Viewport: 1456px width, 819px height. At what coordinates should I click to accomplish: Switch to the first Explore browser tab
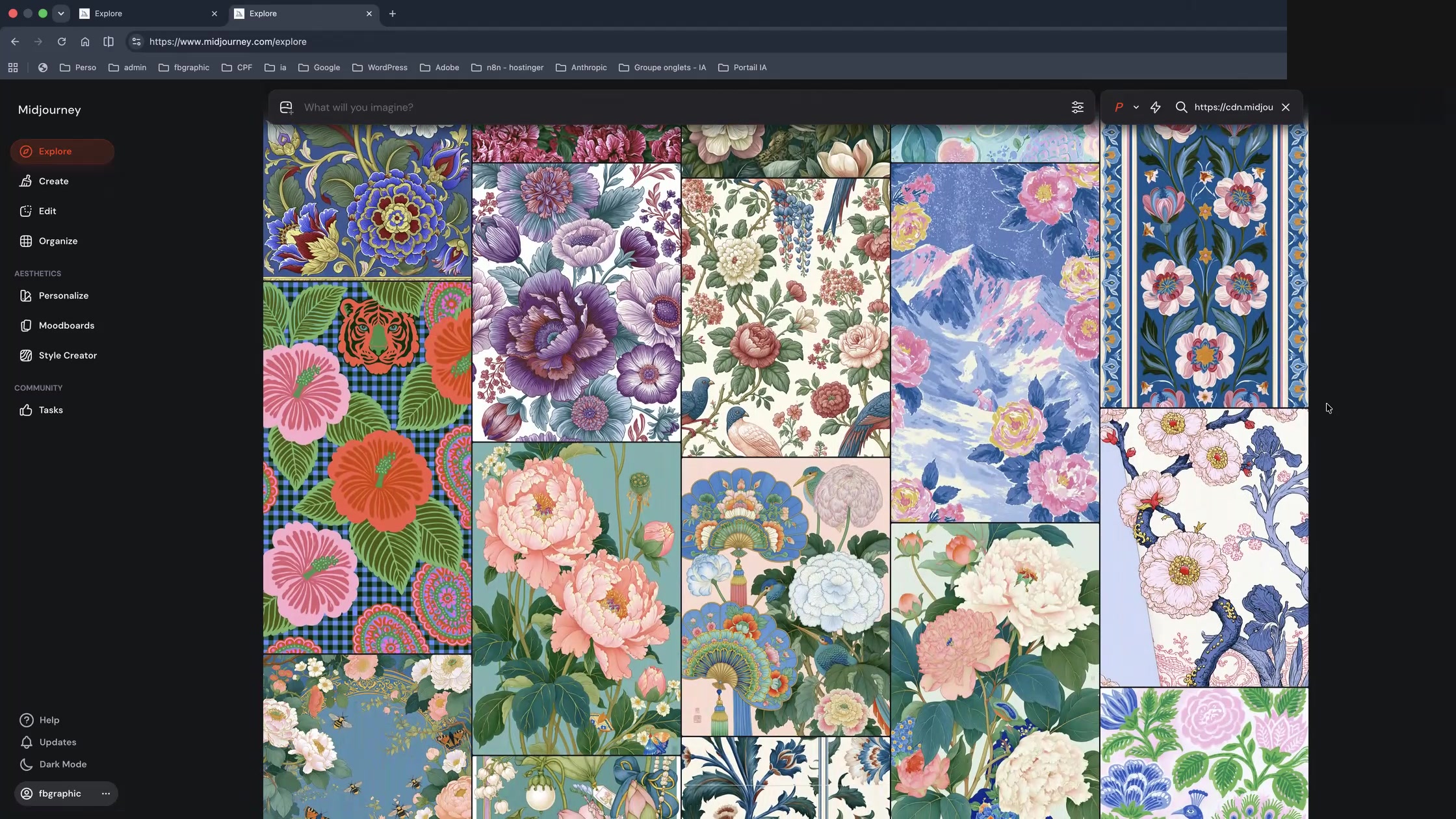[148, 14]
